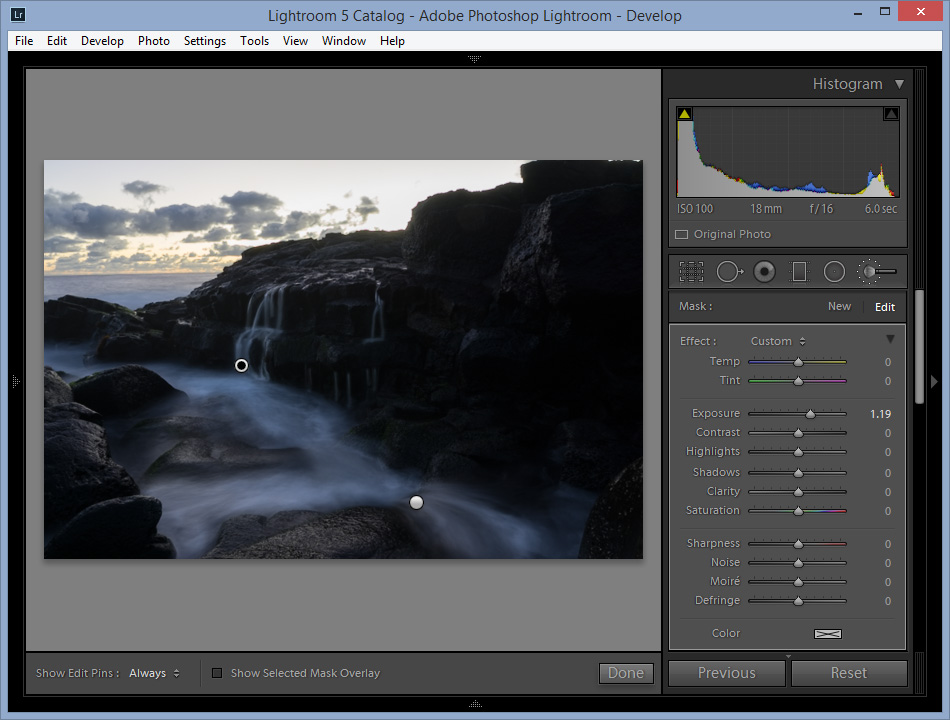Select the Spot Removal tool
Viewport: 950px width, 720px height.
(728, 271)
